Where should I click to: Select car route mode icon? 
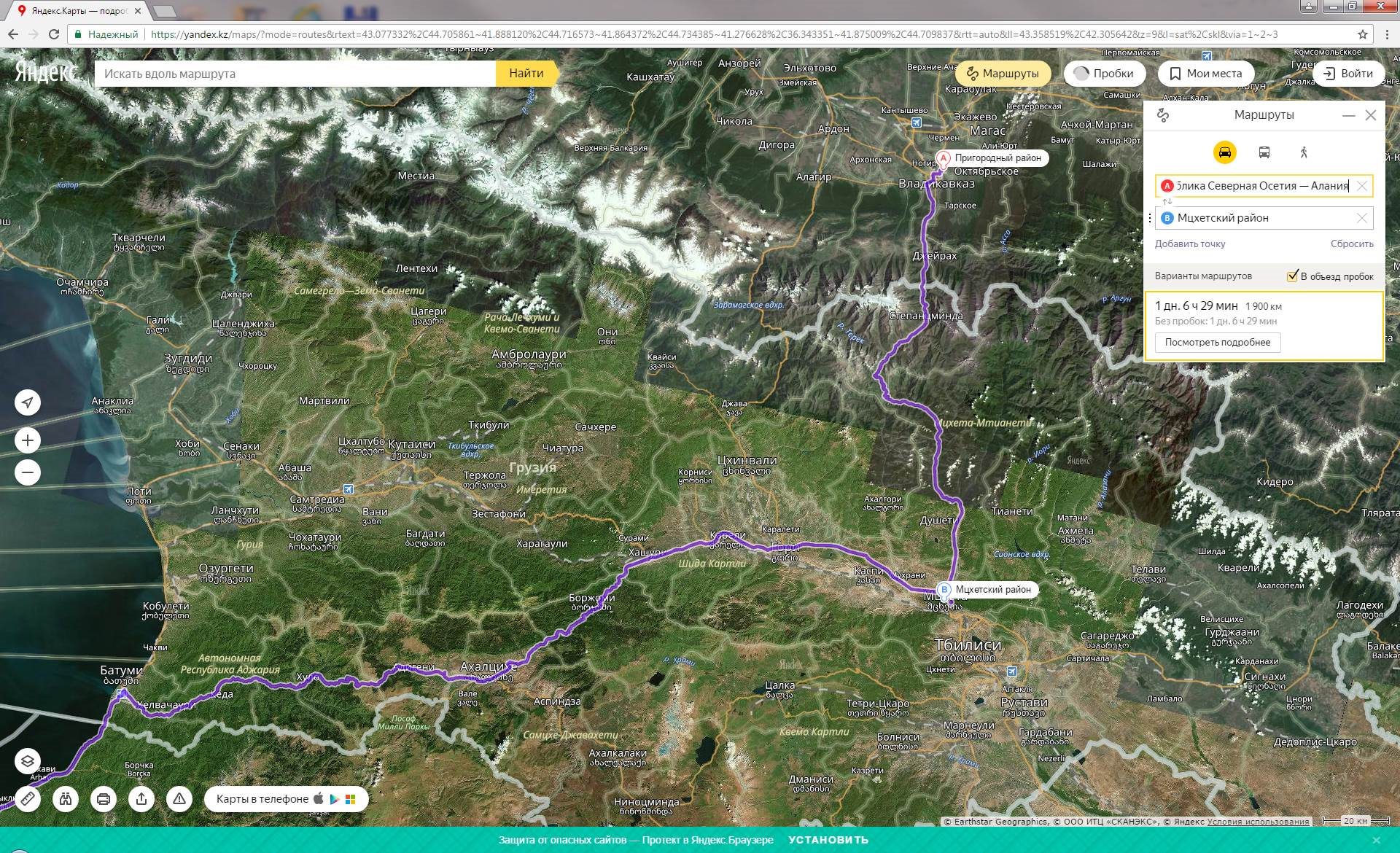coord(1224,152)
